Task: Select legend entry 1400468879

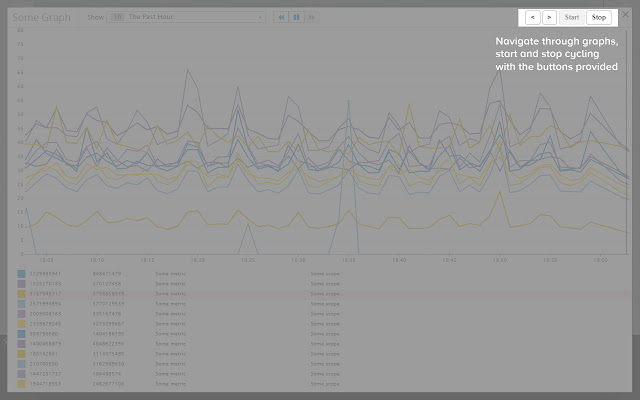Action: (x=45, y=344)
